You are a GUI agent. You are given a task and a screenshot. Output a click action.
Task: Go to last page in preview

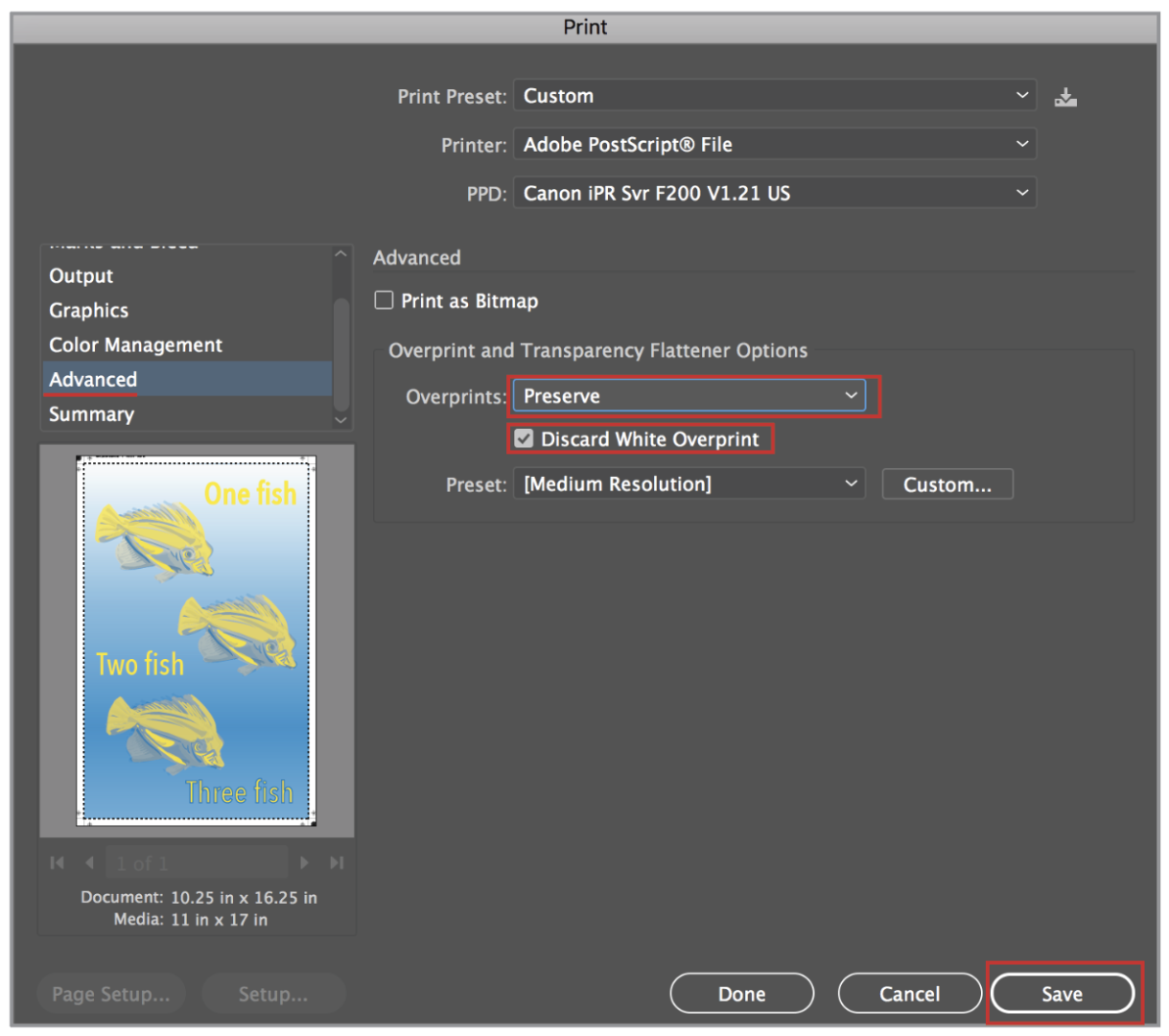[336, 862]
